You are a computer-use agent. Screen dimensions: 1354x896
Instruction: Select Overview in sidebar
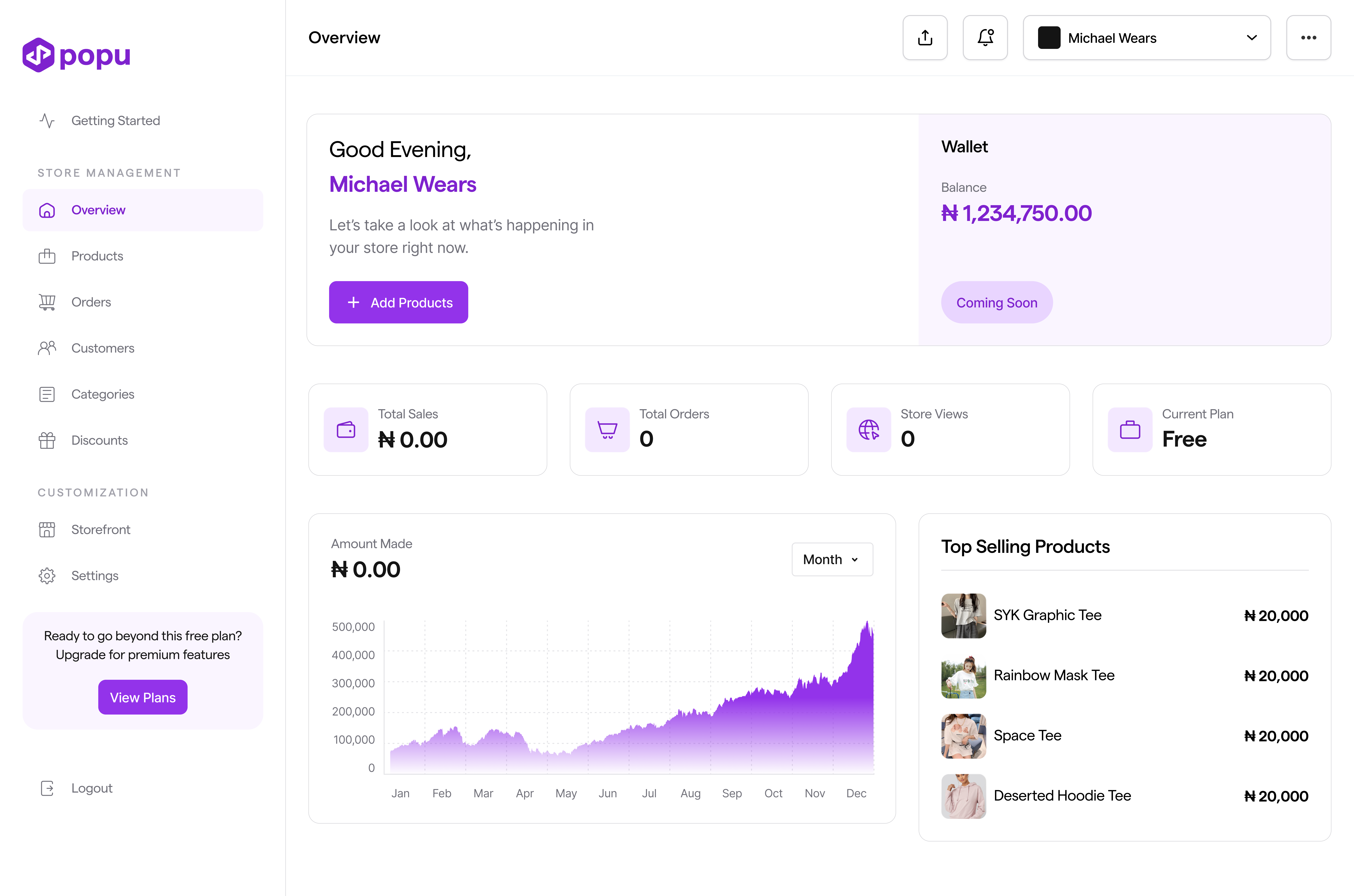coord(143,210)
